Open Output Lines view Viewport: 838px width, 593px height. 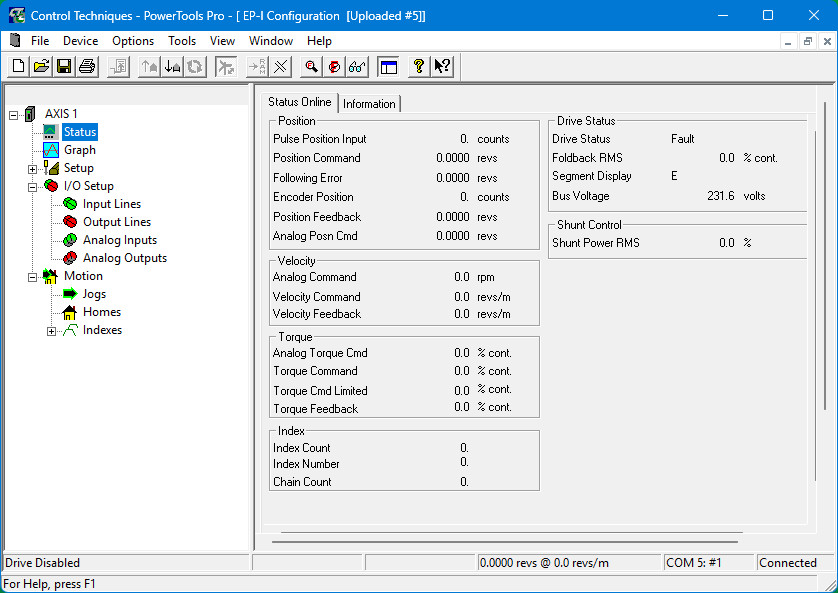117,222
